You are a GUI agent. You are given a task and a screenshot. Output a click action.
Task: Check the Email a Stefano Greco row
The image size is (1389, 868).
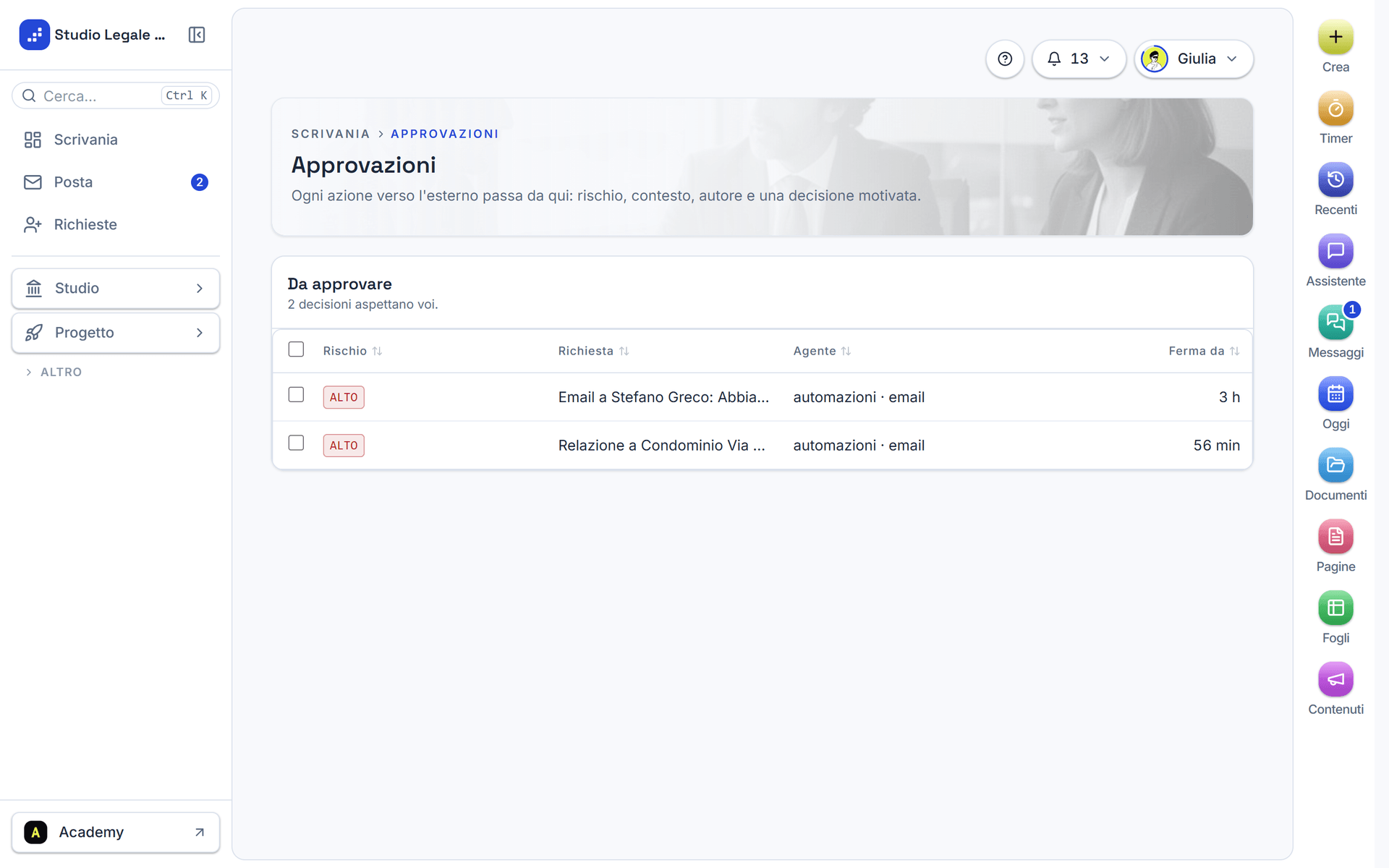[x=296, y=394]
